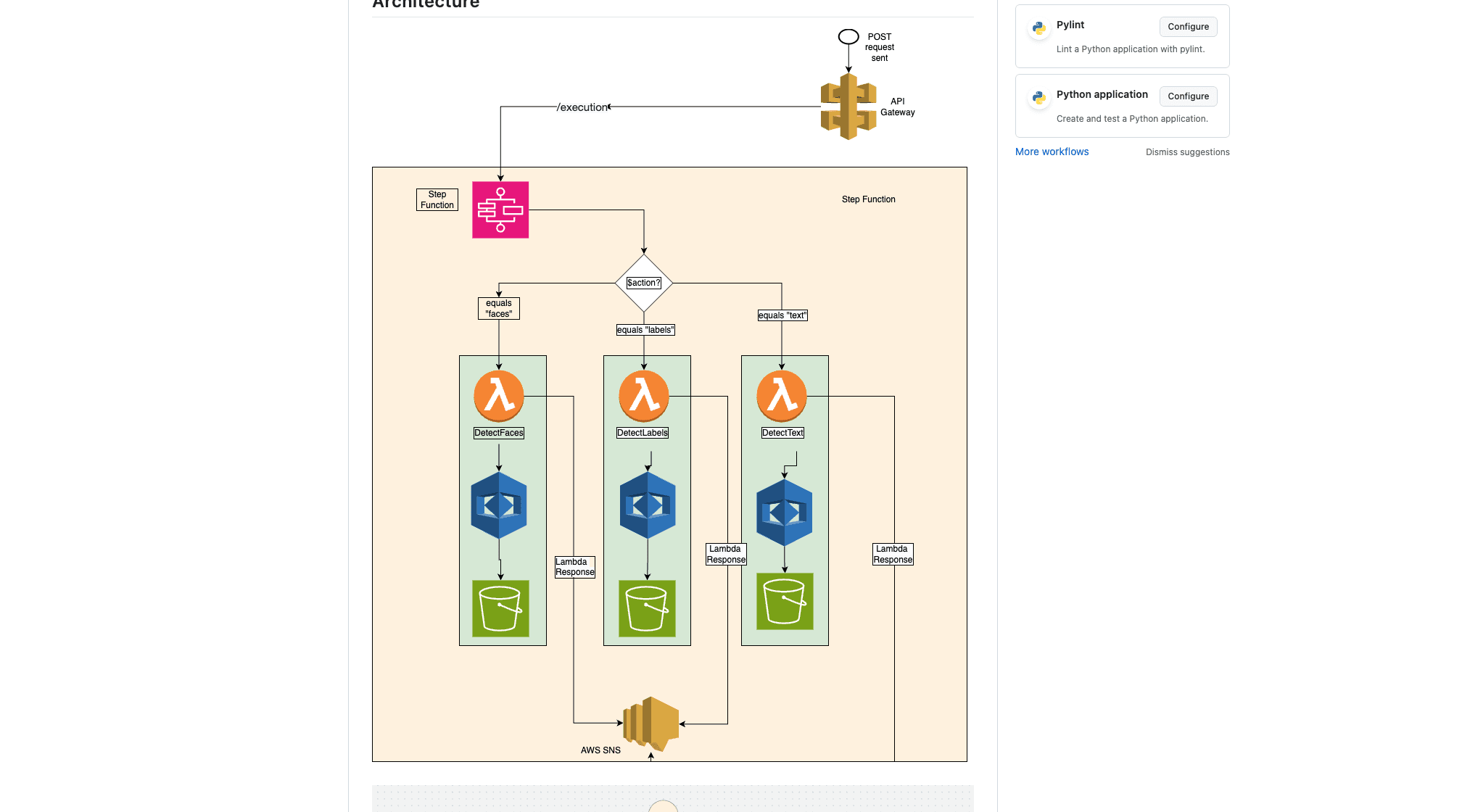Click the POST request start circle
Image resolution: width=1462 pixels, height=812 pixels.
coord(848,37)
